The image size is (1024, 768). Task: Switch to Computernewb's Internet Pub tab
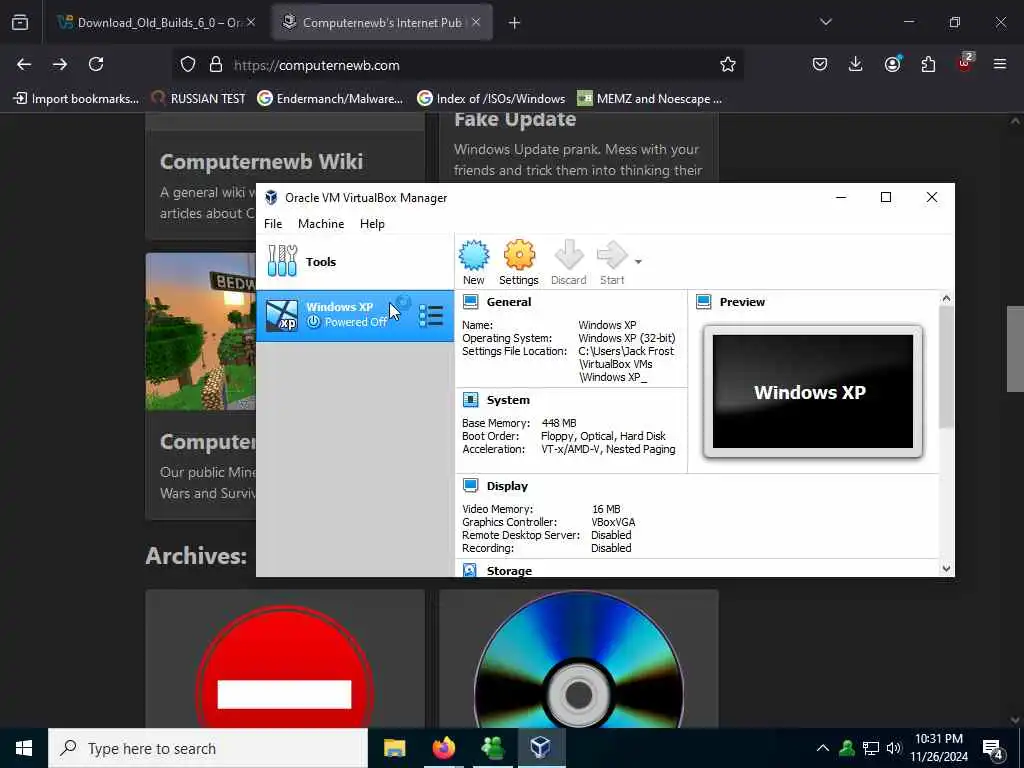[x=382, y=23]
